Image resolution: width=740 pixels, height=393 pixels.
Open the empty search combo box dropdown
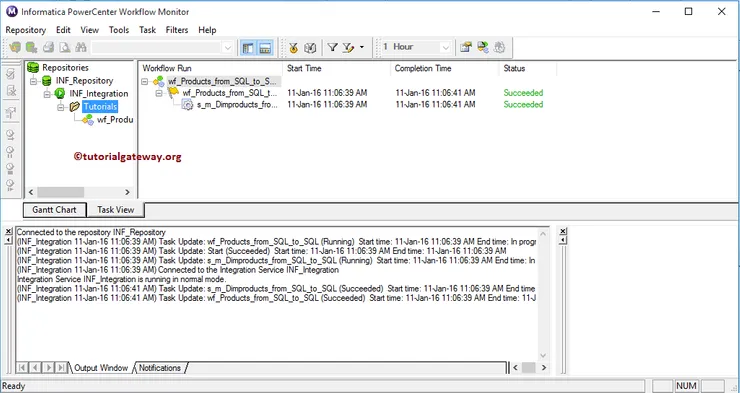click(x=227, y=47)
